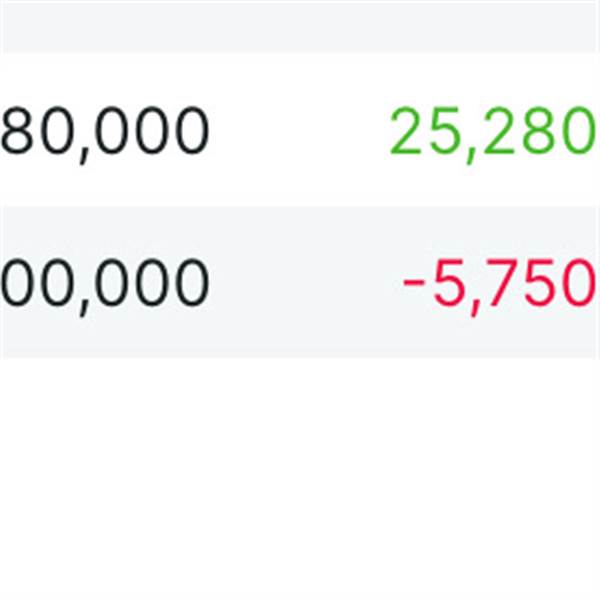The image size is (600, 600).
Task: Click the comma-separated zeros in second row
Action: coord(150,284)
